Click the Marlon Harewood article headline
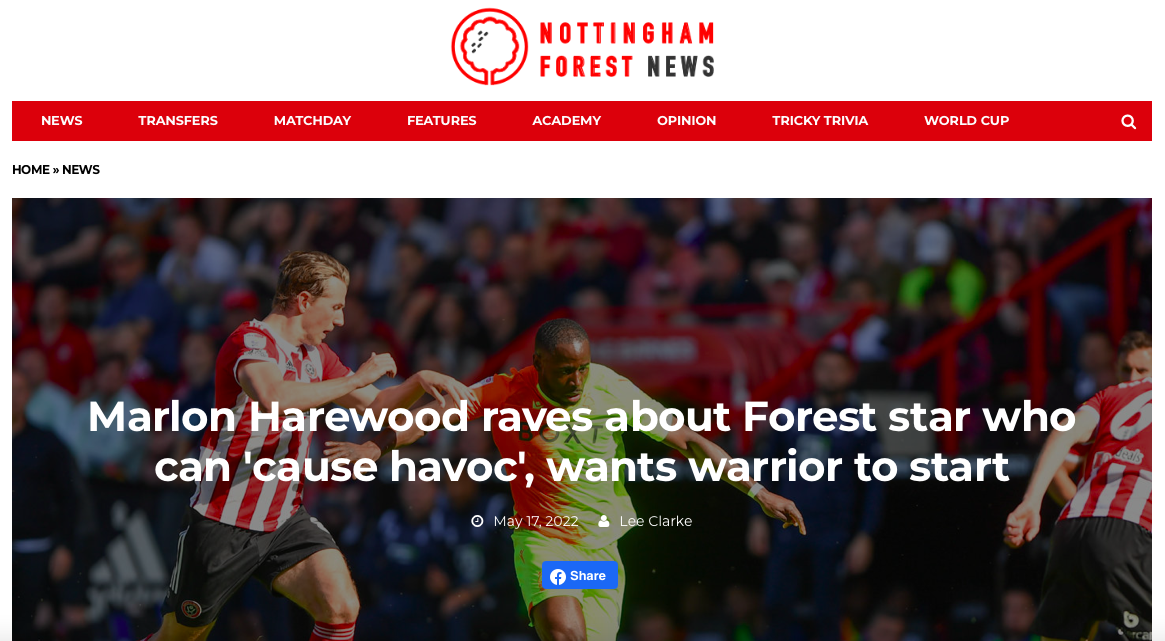 (582, 441)
